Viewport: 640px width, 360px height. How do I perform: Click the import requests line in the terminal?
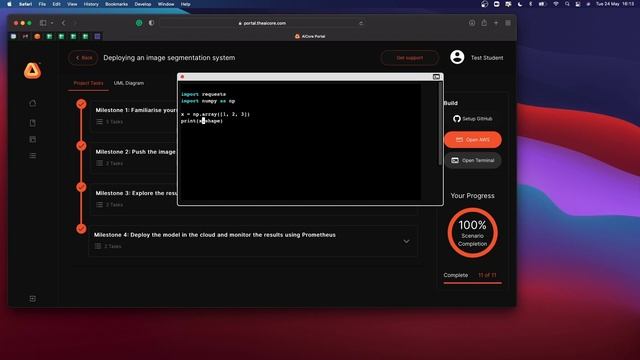(x=203, y=94)
